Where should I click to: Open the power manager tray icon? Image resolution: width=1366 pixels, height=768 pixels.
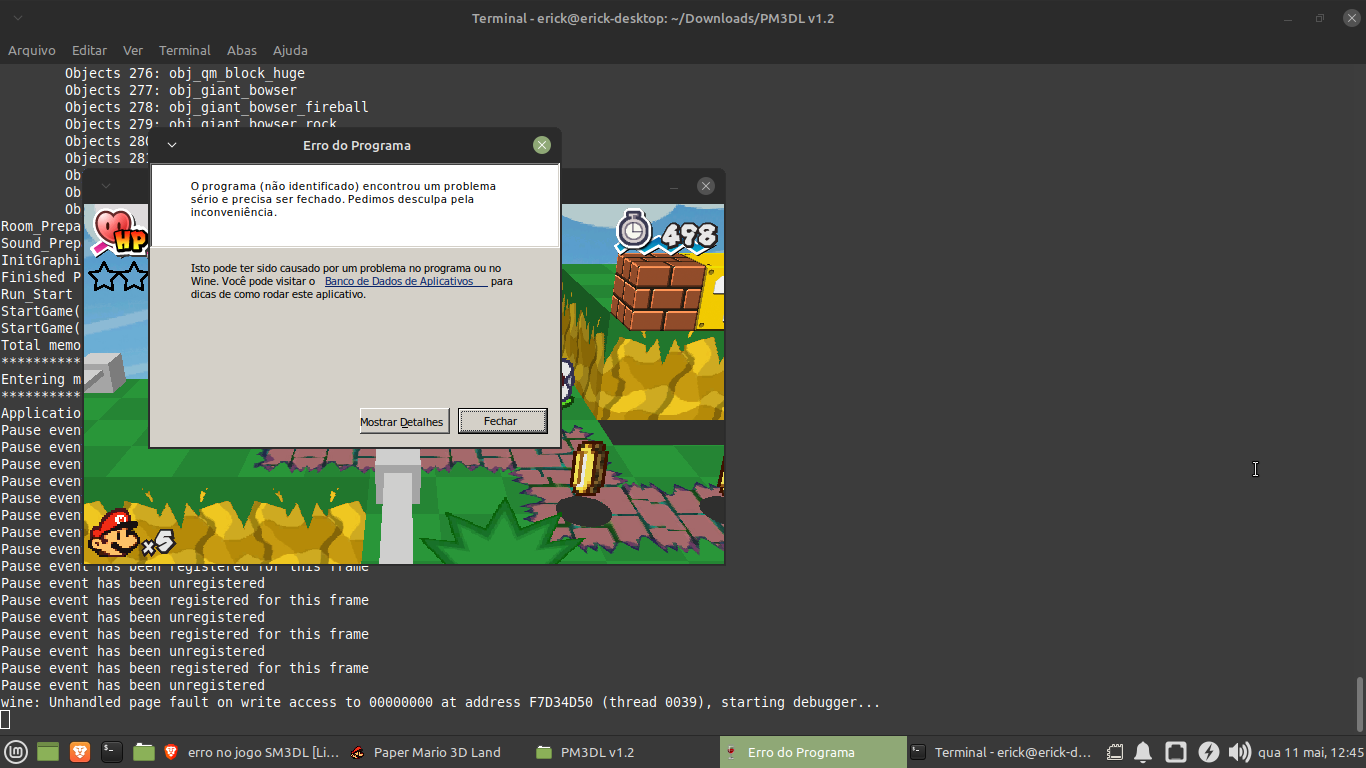1208,752
